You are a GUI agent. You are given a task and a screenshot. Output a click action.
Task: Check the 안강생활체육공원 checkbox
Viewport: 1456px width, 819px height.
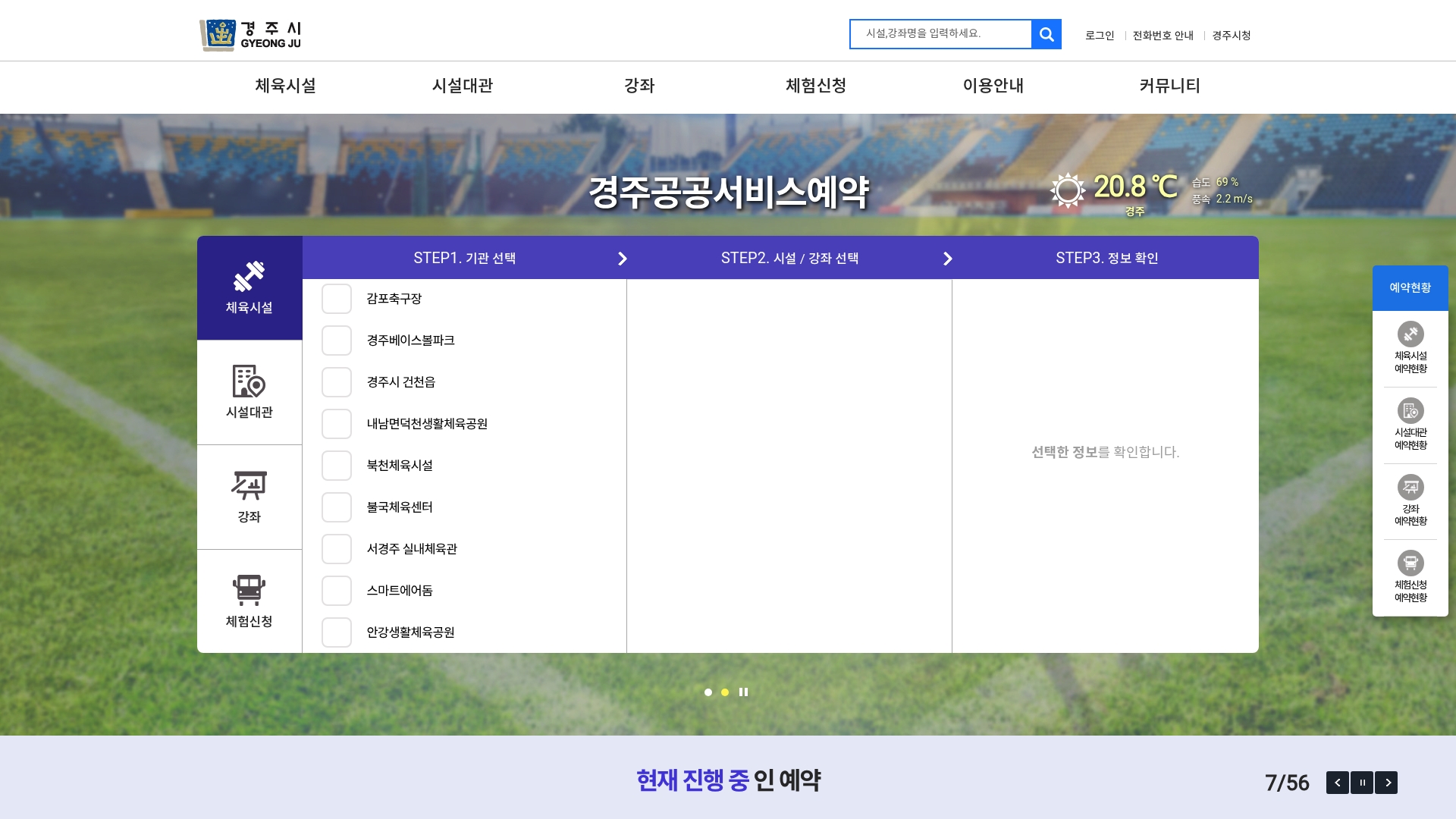tap(337, 632)
